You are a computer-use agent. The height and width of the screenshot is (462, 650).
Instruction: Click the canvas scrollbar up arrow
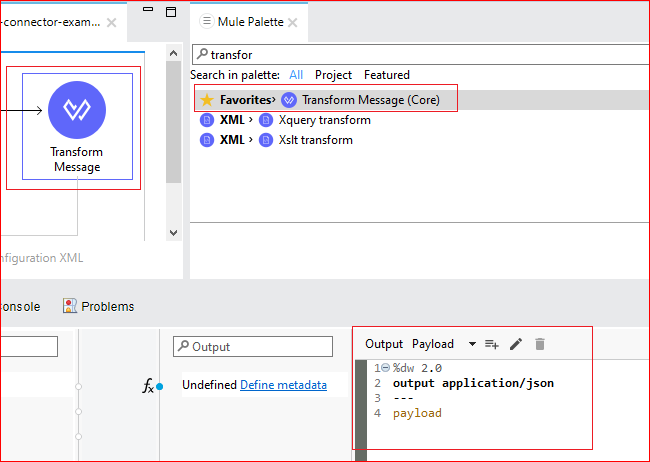tap(174, 53)
